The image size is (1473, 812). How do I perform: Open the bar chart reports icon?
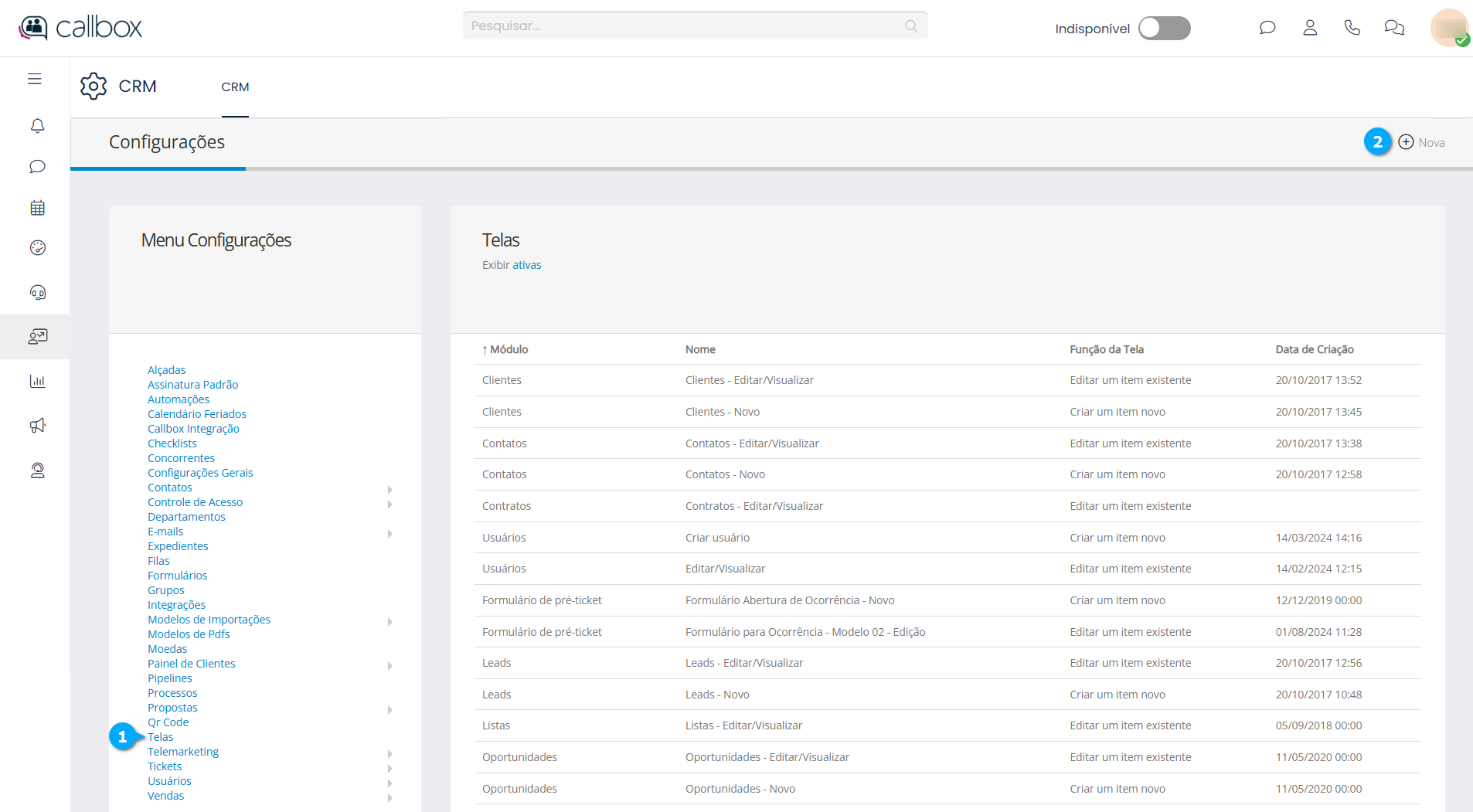(x=37, y=381)
